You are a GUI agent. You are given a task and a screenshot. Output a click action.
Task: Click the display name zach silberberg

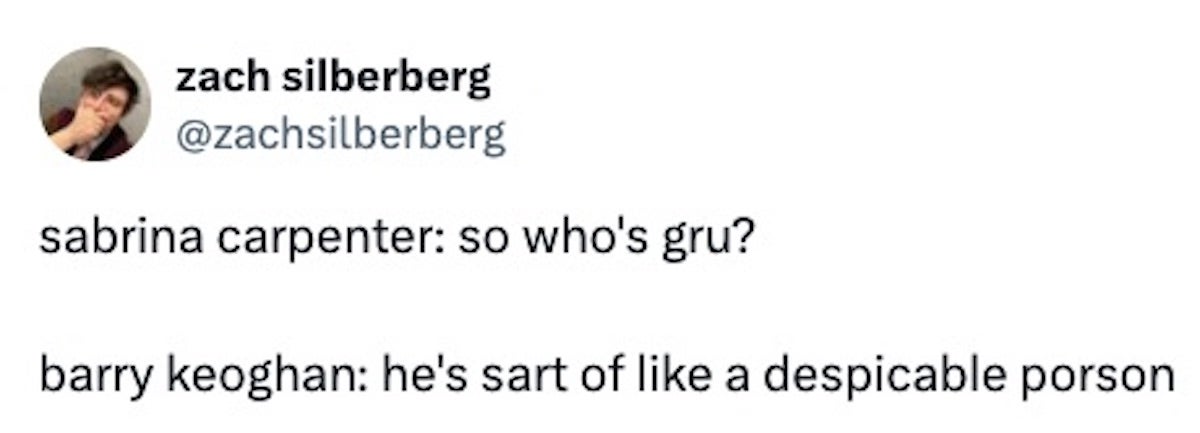tap(333, 79)
